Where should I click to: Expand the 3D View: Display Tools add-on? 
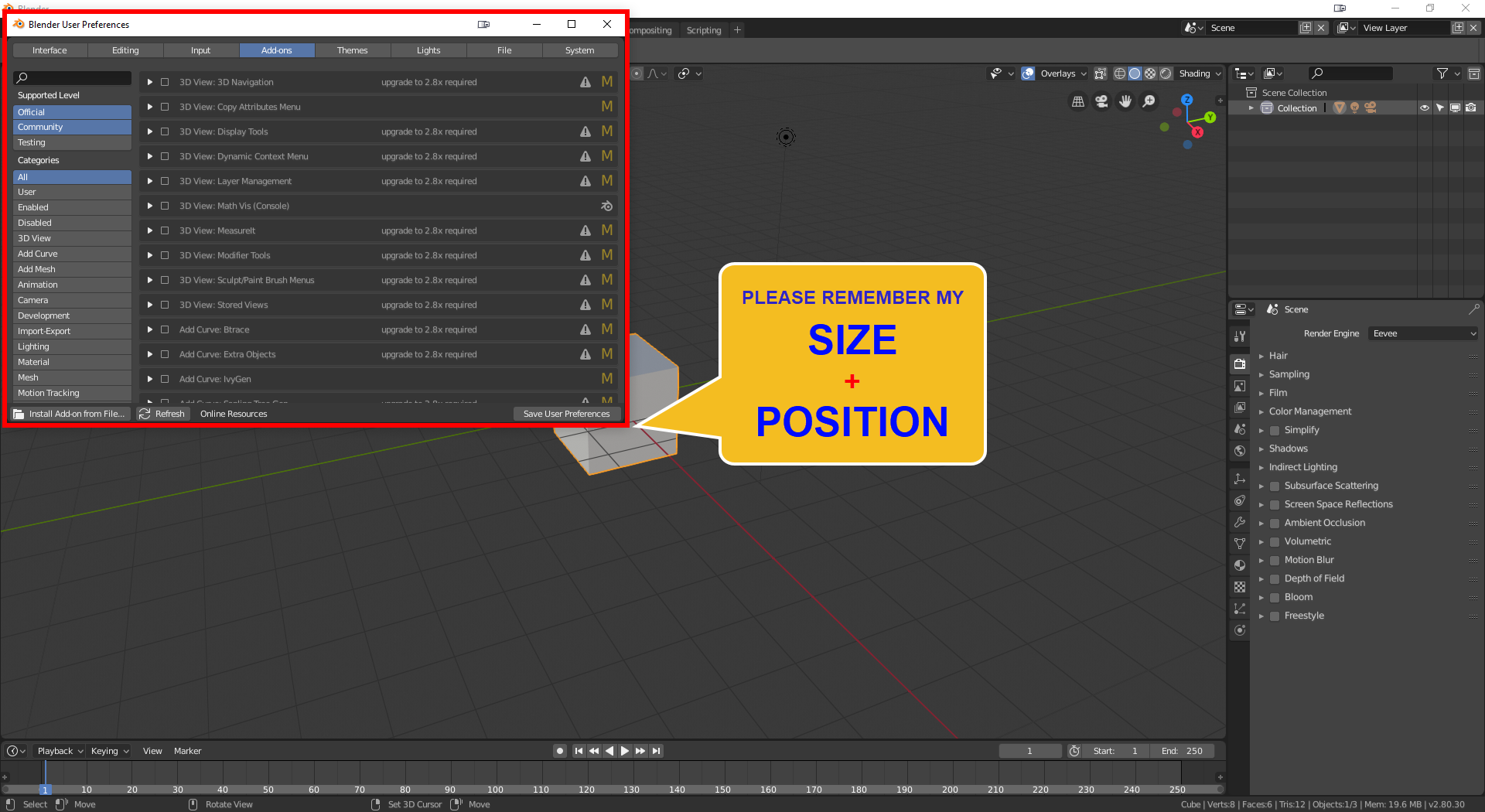149,131
